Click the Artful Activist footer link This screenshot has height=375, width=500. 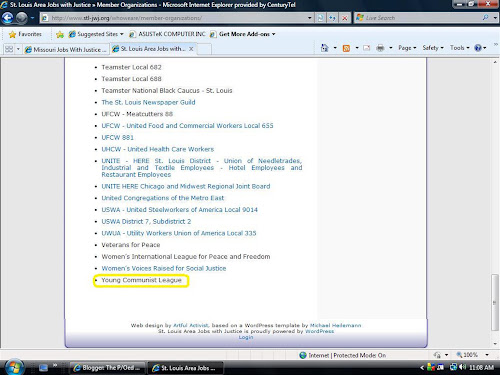pos(191,325)
